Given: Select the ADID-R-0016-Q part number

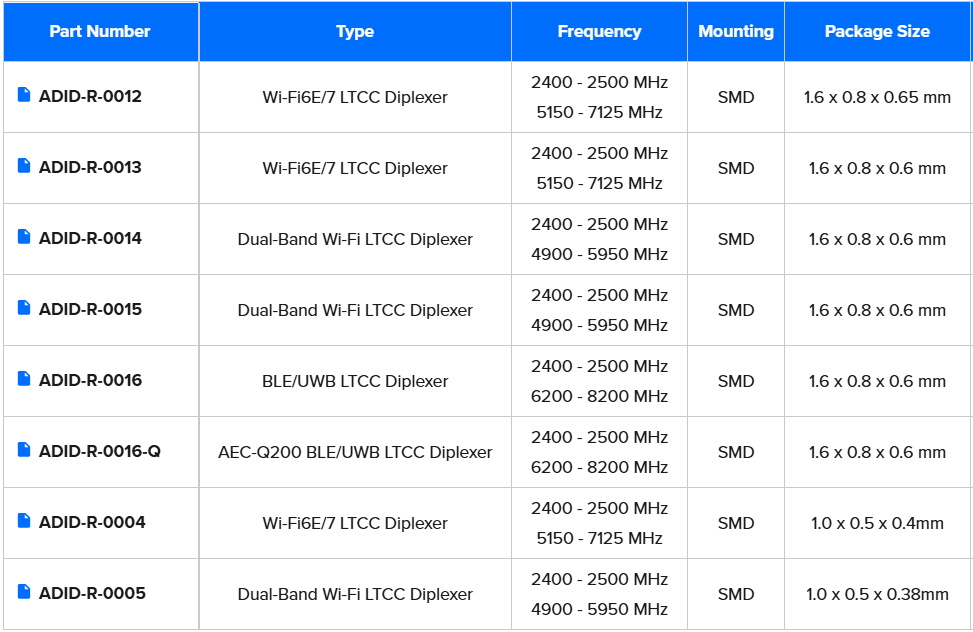Looking at the screenshot, I should click(99, 451).
